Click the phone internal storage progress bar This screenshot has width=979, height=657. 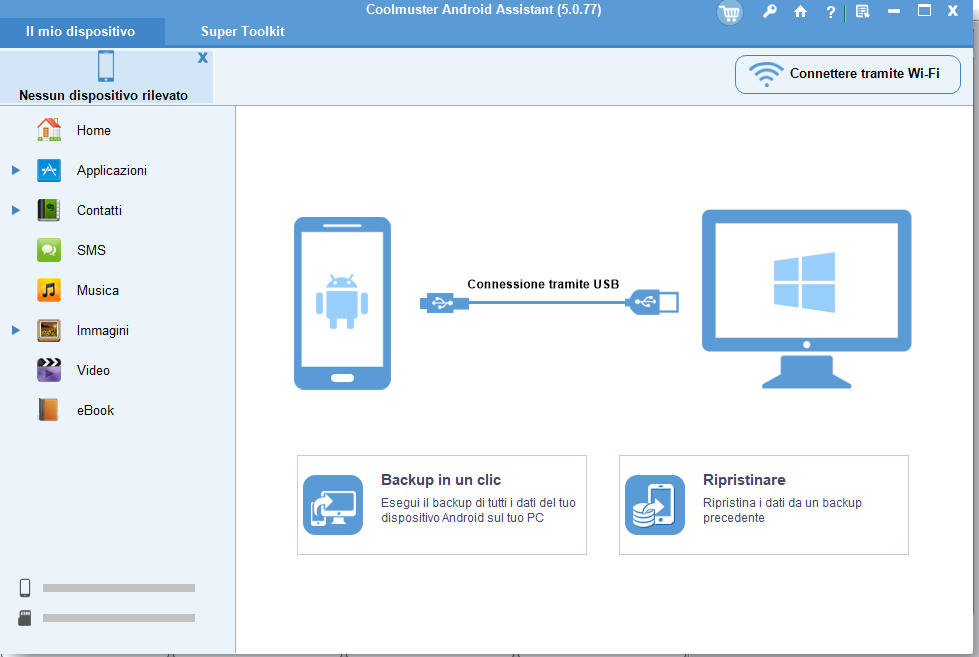coord(119,588)
